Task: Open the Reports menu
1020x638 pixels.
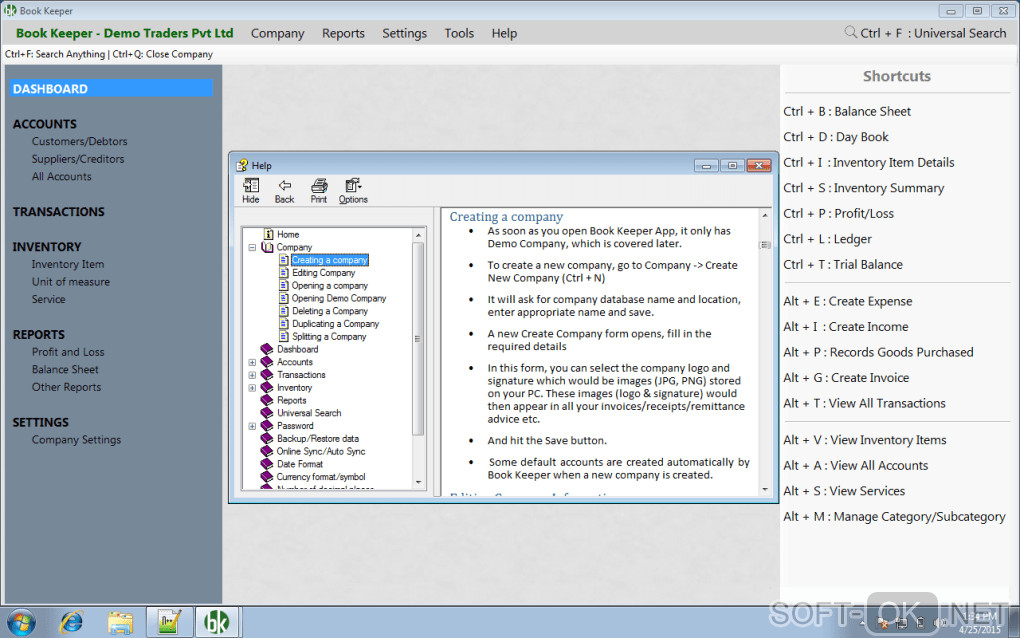Action: pos(343,33)
